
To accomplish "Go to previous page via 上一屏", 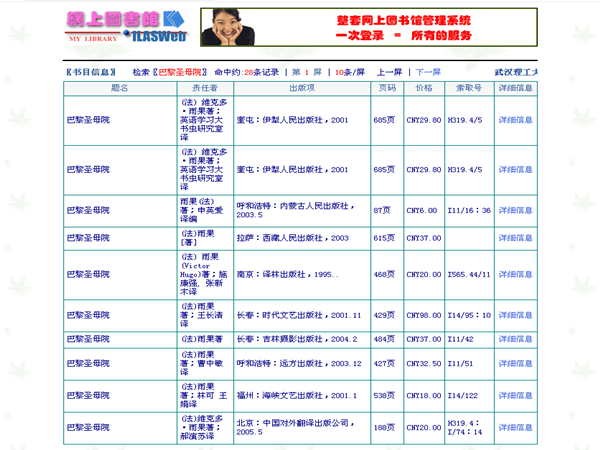I will 389,72.
